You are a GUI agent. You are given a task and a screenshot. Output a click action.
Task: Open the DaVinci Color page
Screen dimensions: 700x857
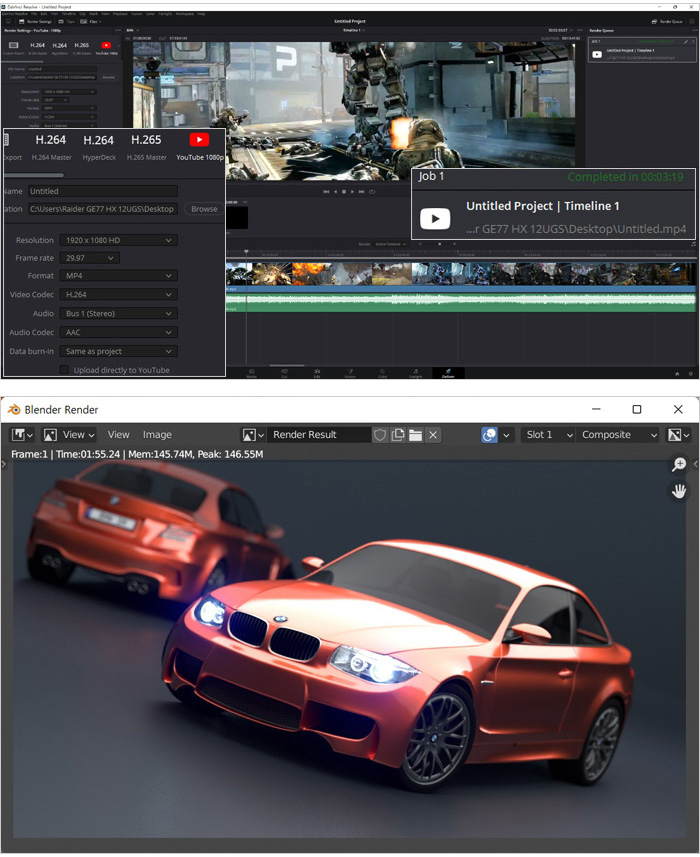[383, 373]
